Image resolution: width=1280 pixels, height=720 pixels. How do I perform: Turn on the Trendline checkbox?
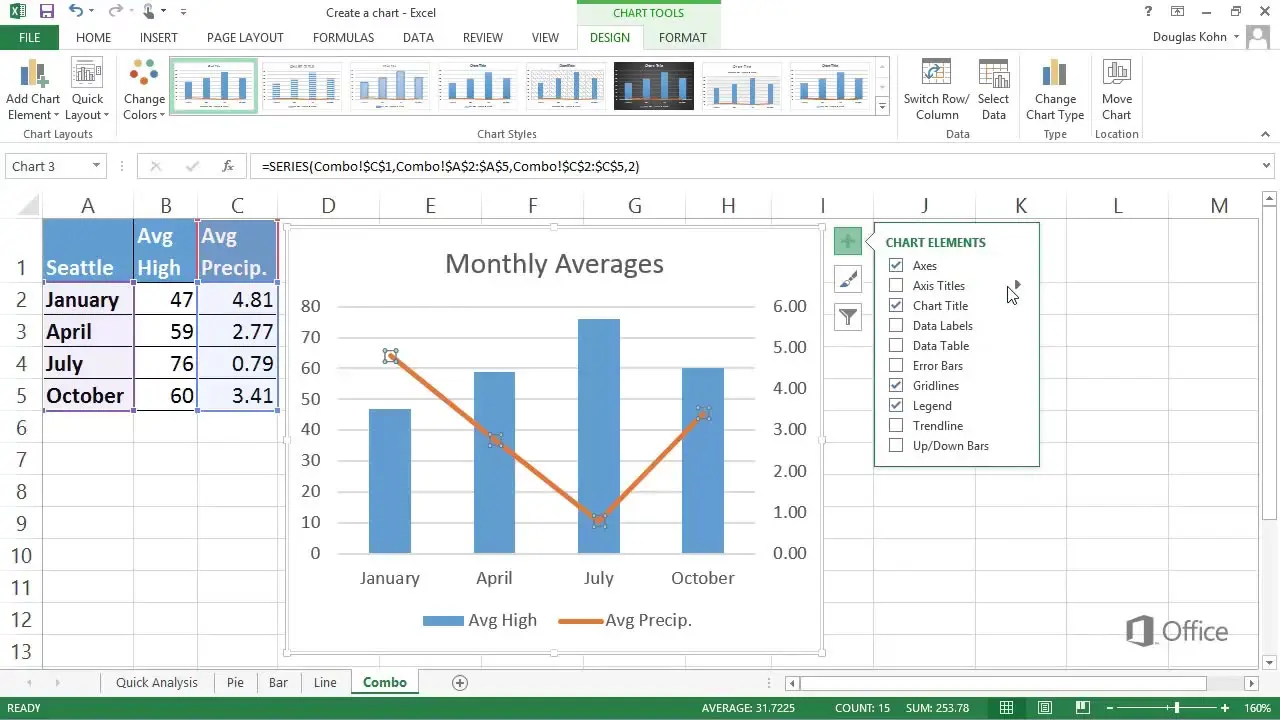tap(896, 426)
